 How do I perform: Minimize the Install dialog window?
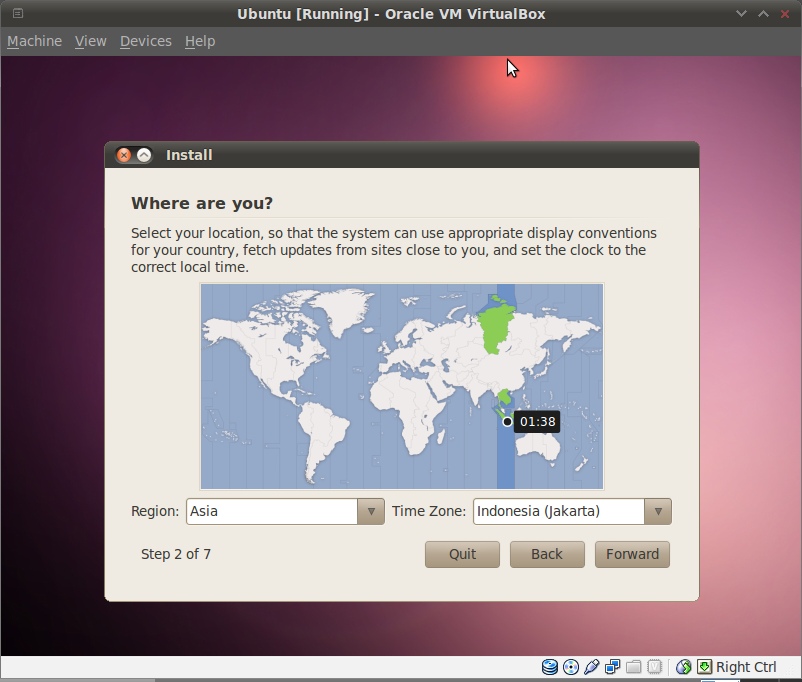coord(144,155)
